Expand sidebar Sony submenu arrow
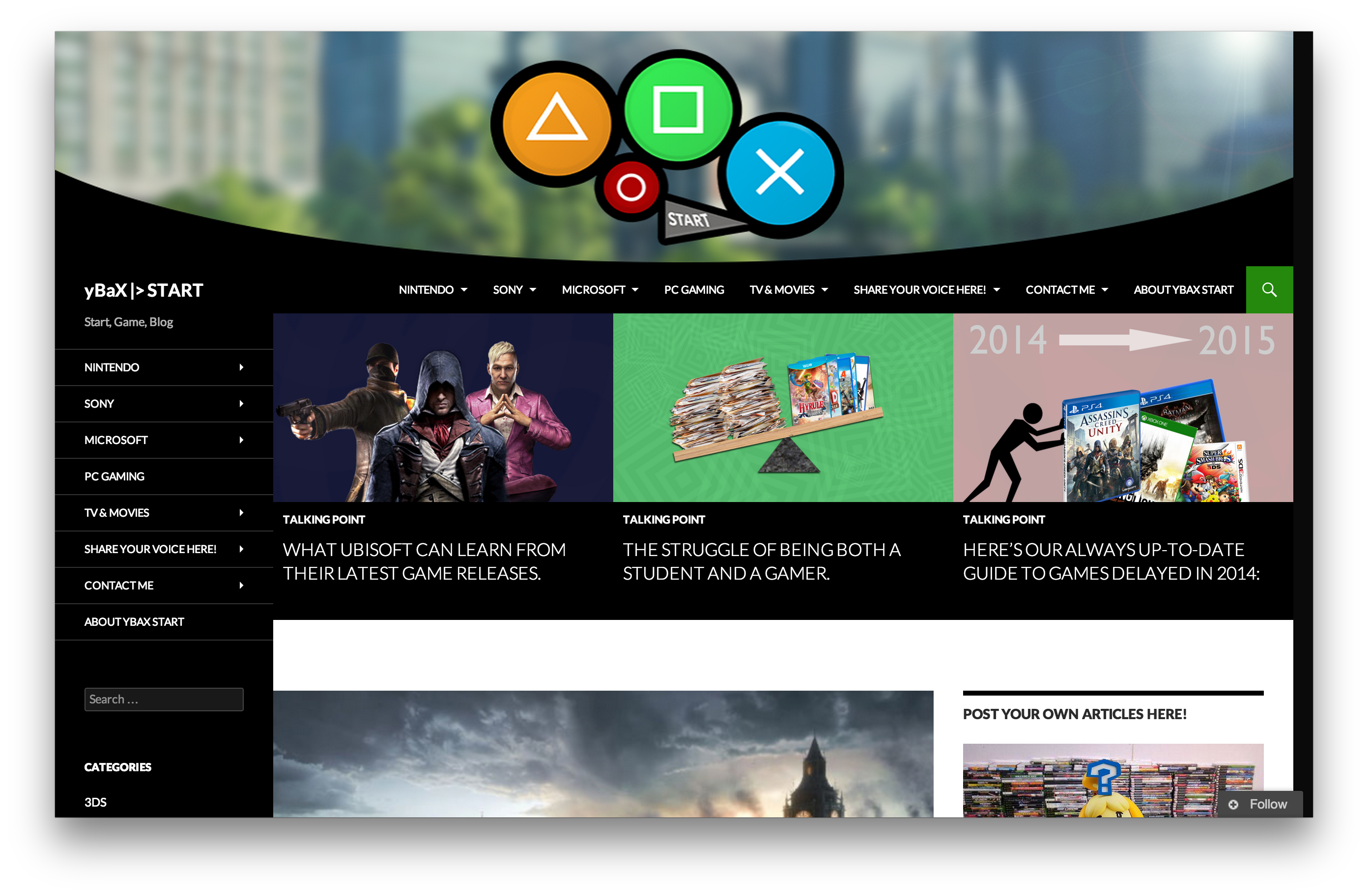Screen dimensions: 1368x896 coord(241,403)
